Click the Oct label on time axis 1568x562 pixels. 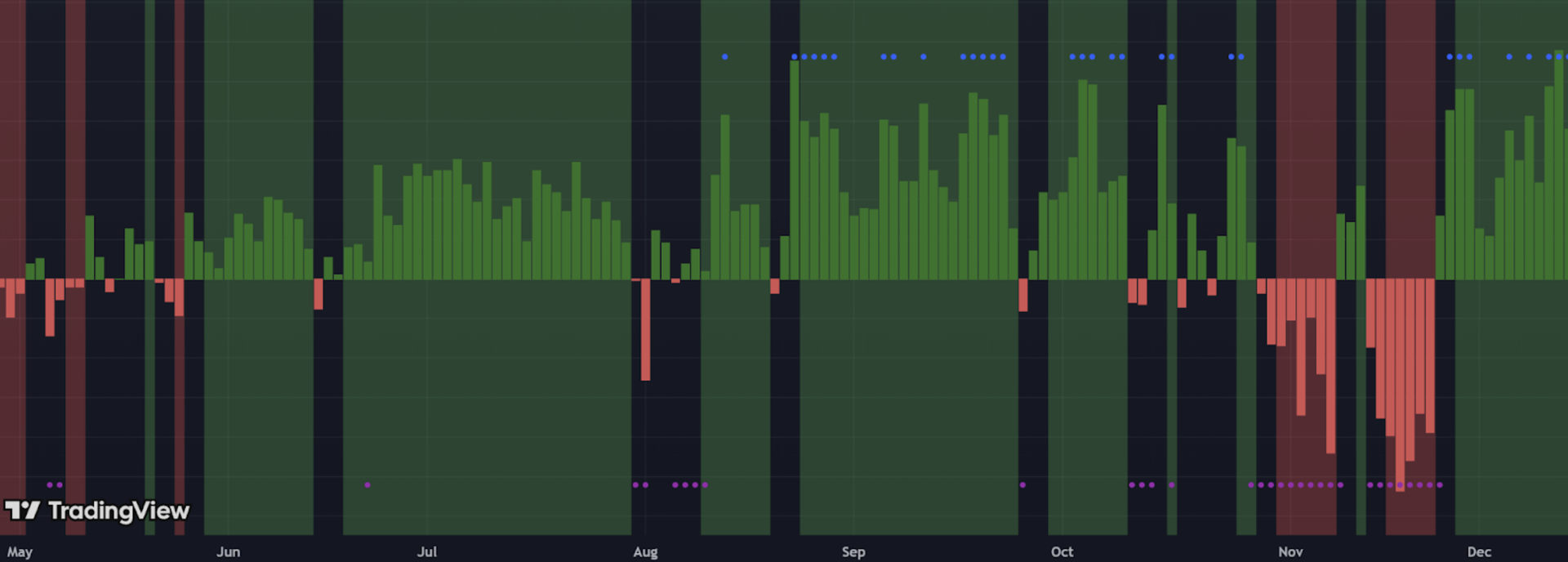pyautogui.click(x=1062, y=552)
